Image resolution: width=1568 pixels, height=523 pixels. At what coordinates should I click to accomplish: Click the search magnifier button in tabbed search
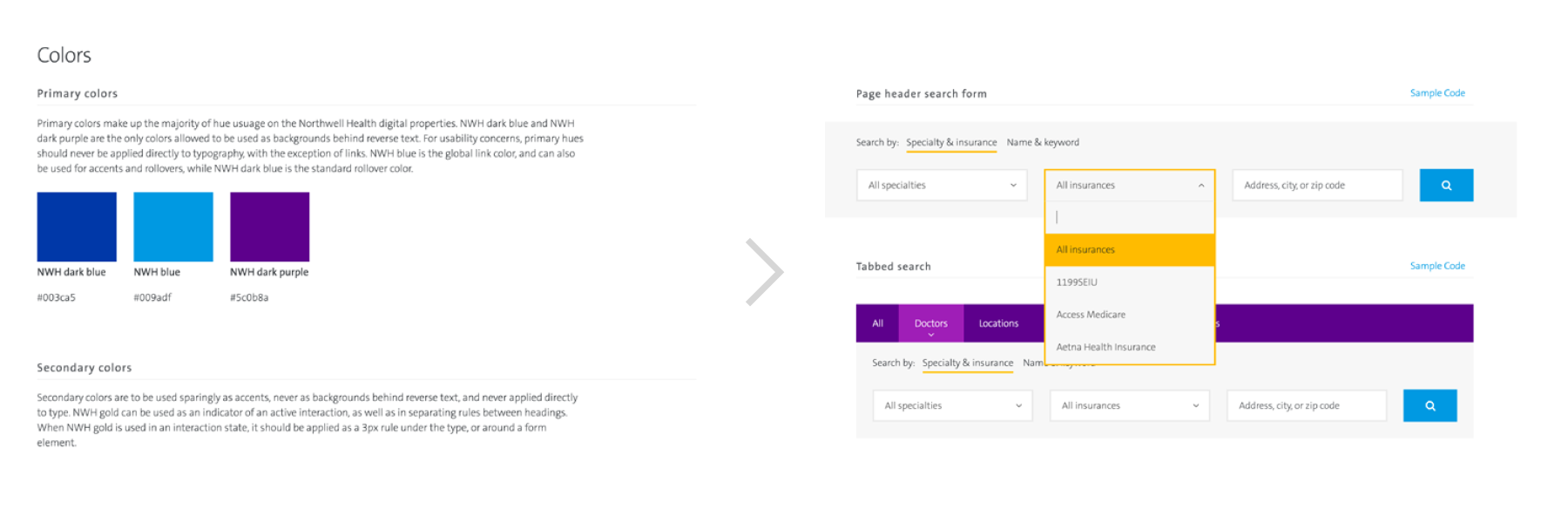coord(1429,405)
